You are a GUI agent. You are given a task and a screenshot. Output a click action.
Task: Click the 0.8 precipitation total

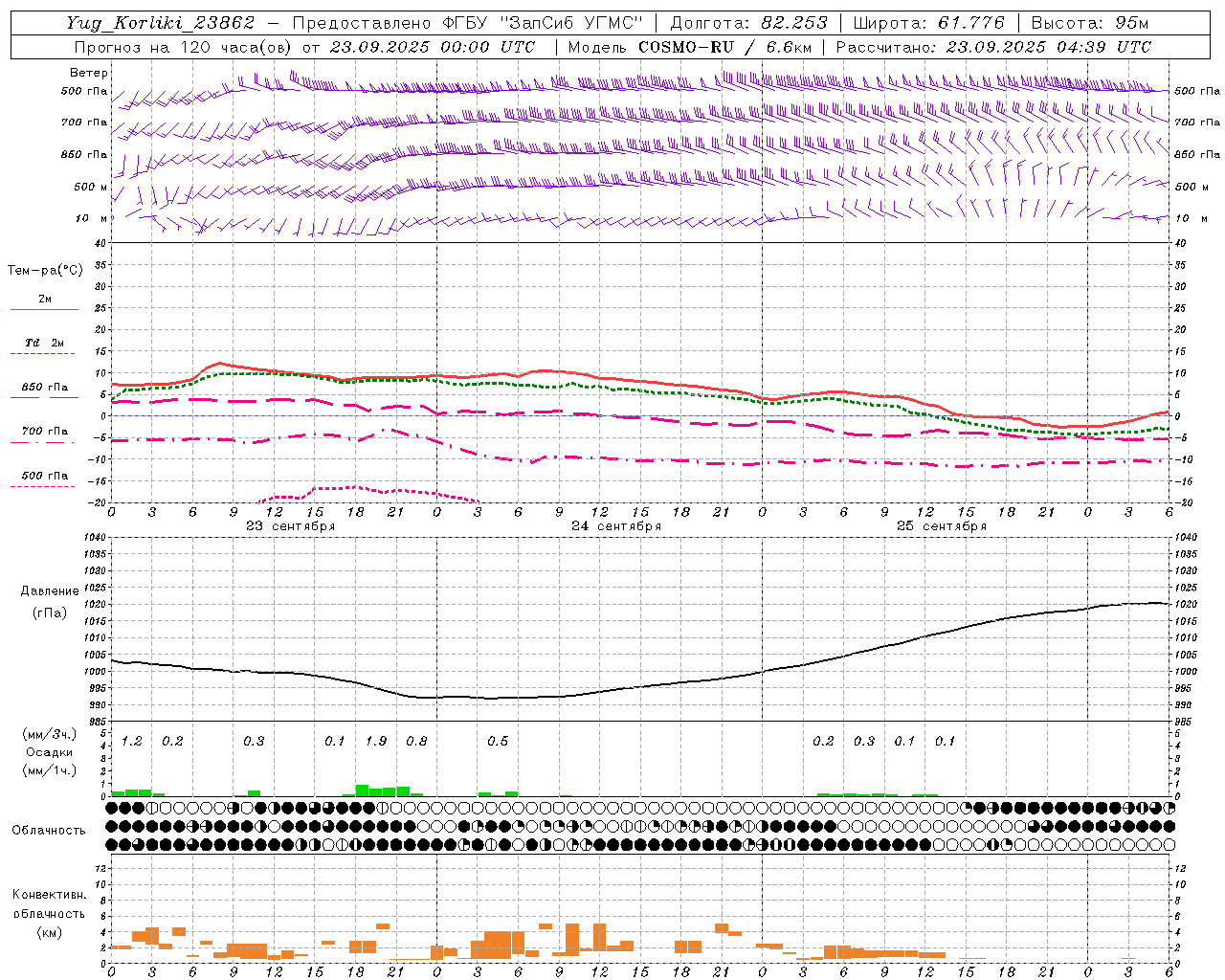coord(416,742)
